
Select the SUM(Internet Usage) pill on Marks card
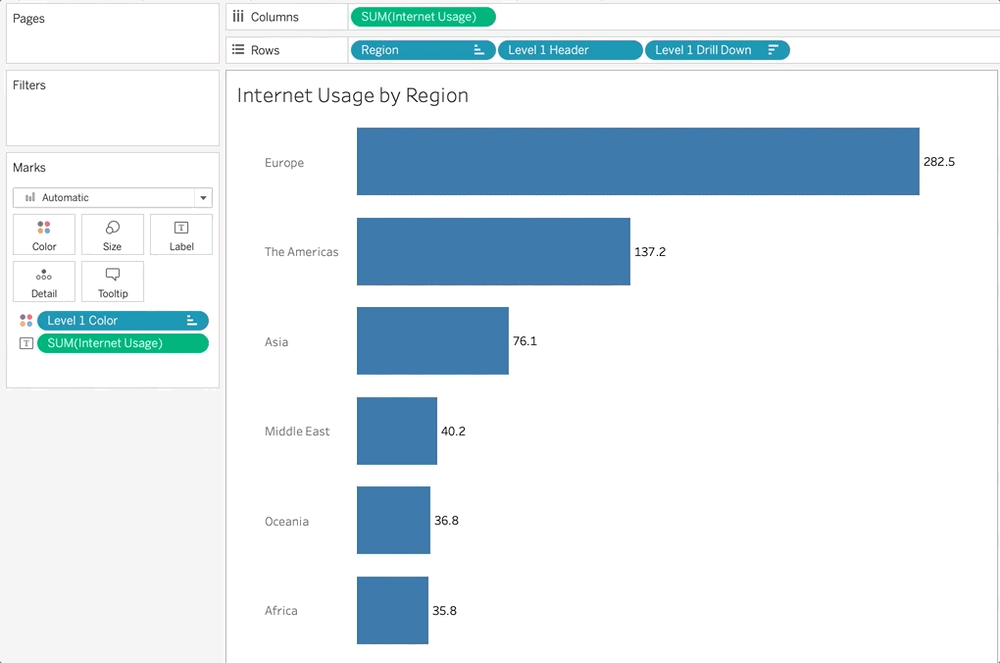point(122,343)
